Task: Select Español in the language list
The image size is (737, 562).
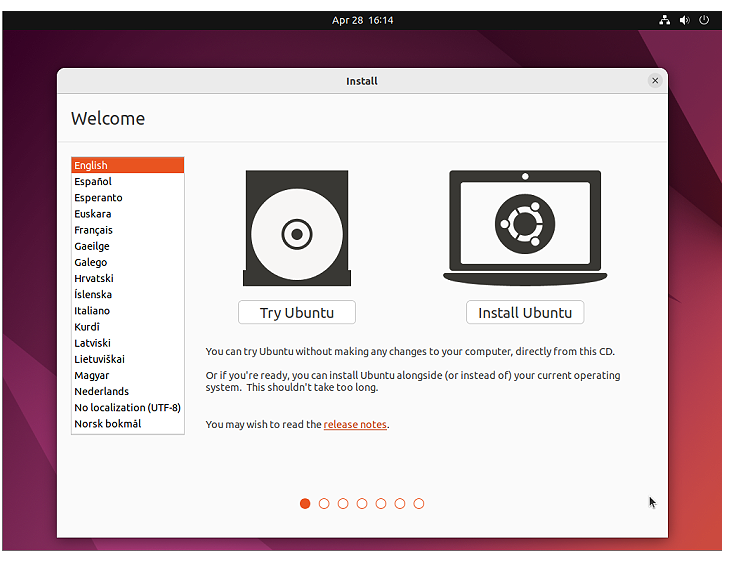Action: pyautogui.click(x=128, y=181)
